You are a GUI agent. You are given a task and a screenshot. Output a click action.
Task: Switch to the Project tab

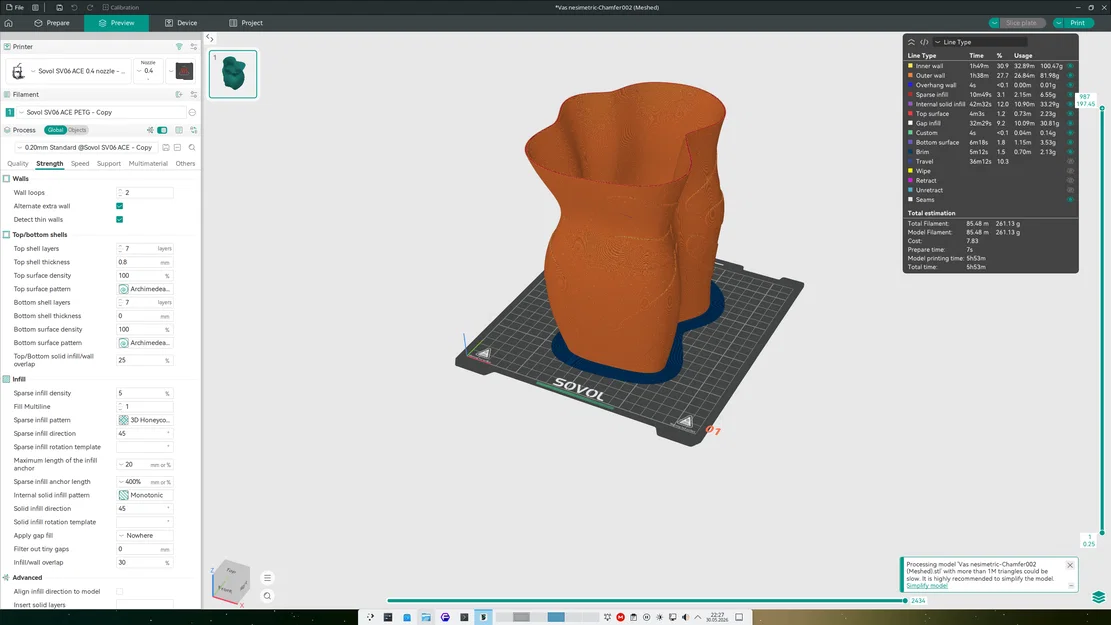pyautogui.click(x=246, y=23)
